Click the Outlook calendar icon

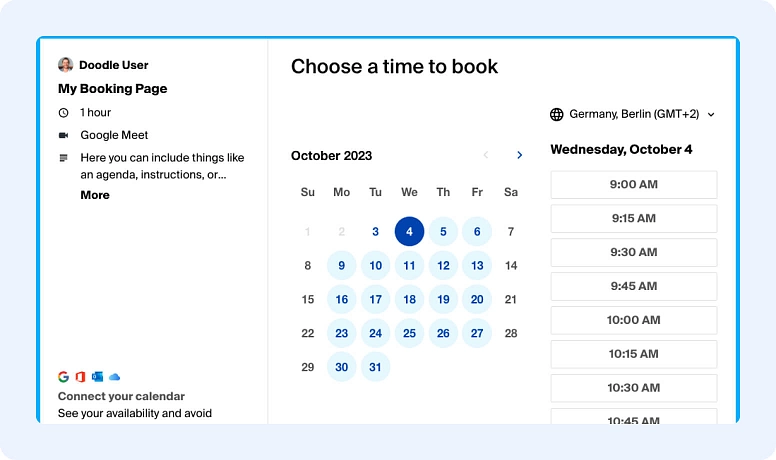[97, 377]
